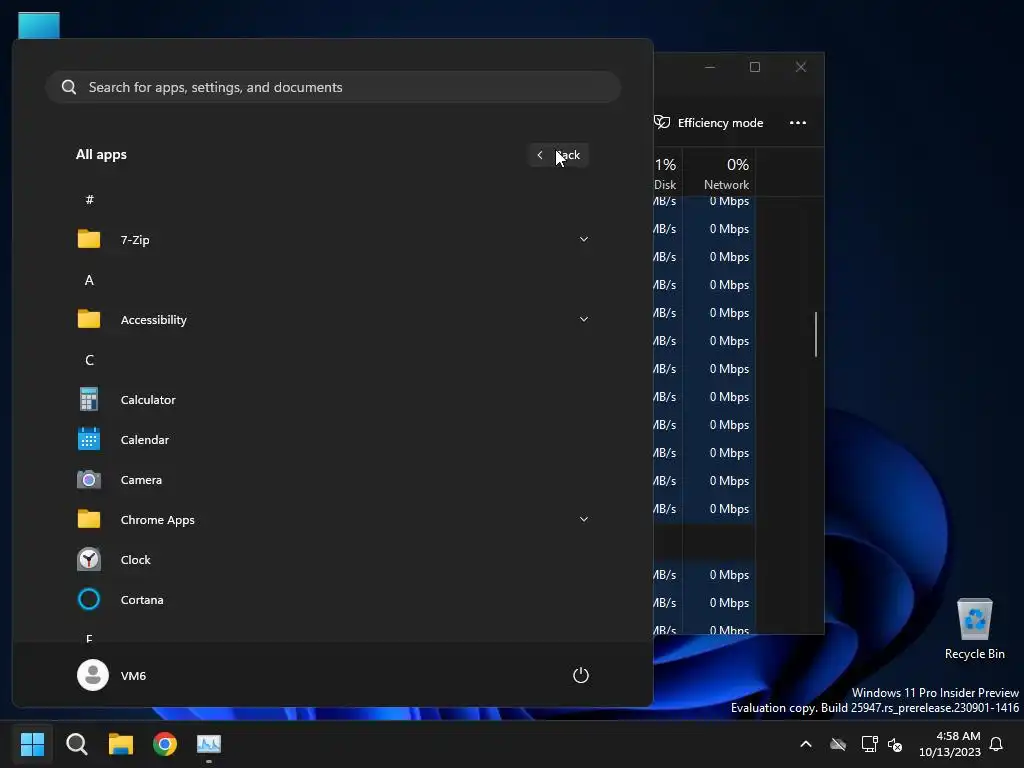Click the muted volume tray icon

(895, 744)
